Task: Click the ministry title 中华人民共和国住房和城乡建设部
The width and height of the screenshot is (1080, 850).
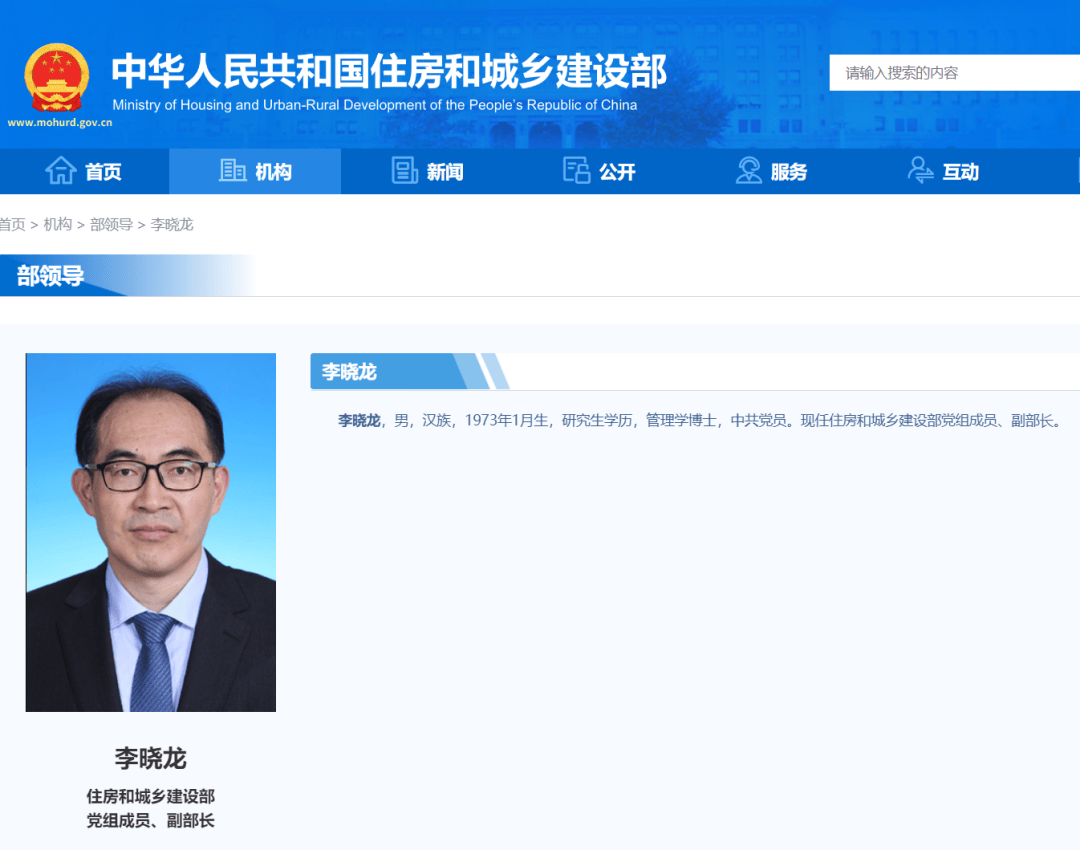Action: (389, 71)
